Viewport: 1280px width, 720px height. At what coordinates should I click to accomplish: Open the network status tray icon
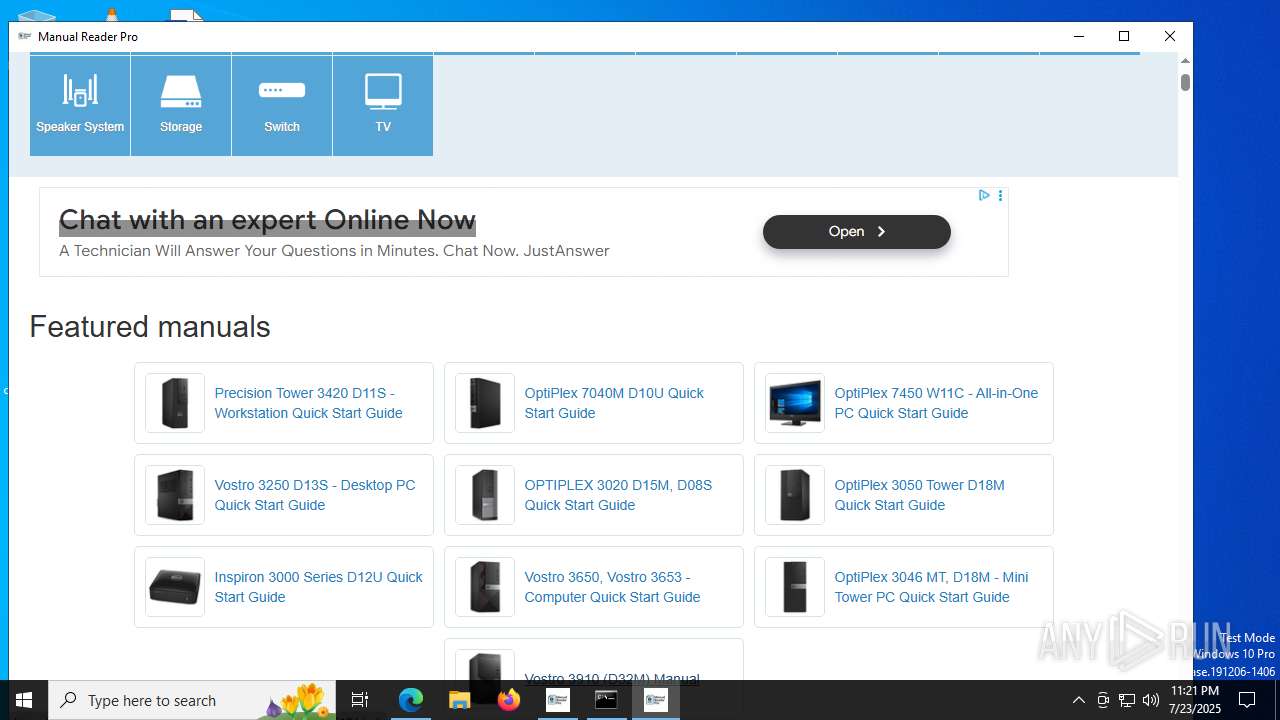click(1127, 700)
